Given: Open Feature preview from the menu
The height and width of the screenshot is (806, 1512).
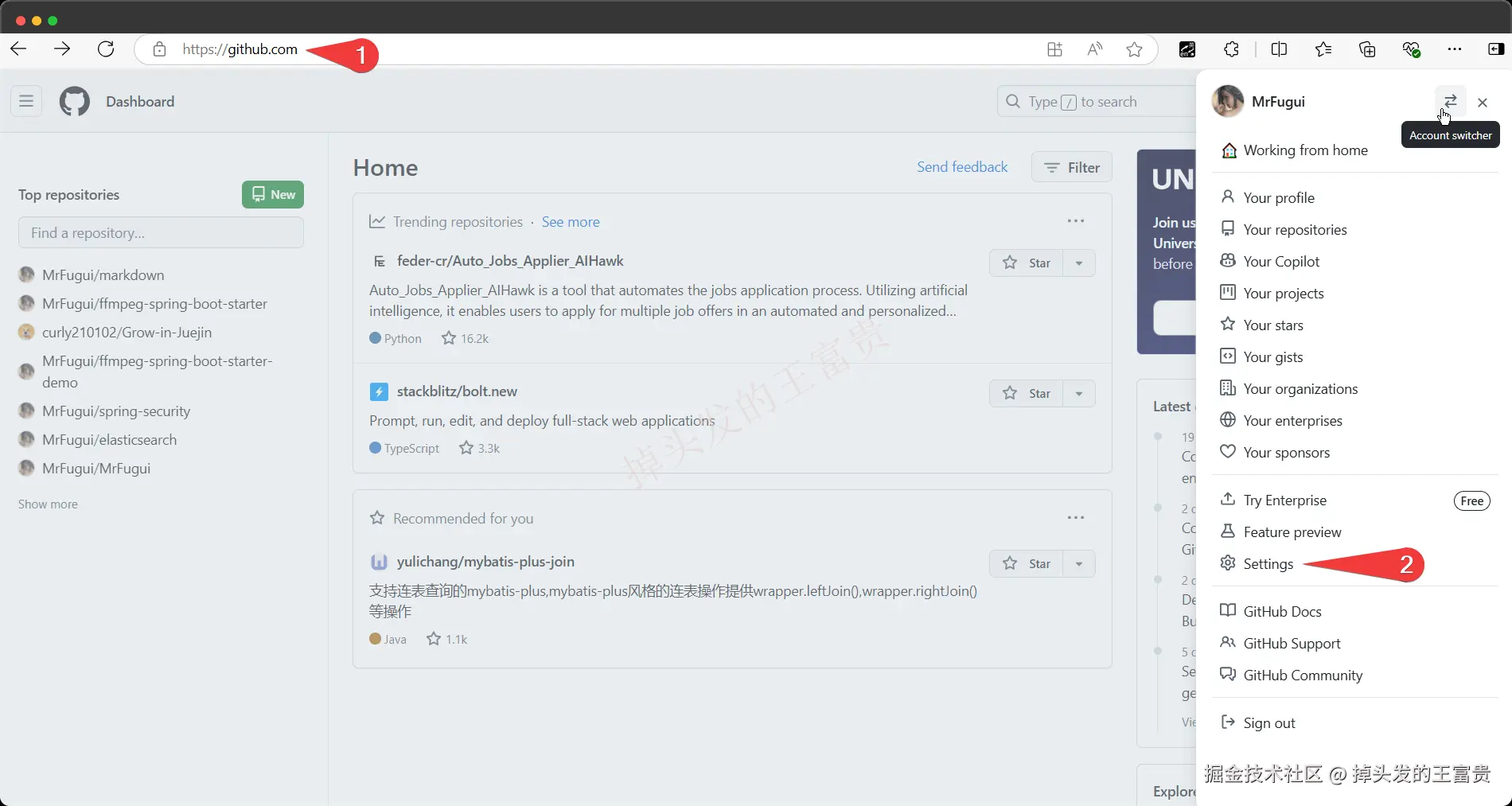Looking at the screenshot, I should tap(1354, 531).
